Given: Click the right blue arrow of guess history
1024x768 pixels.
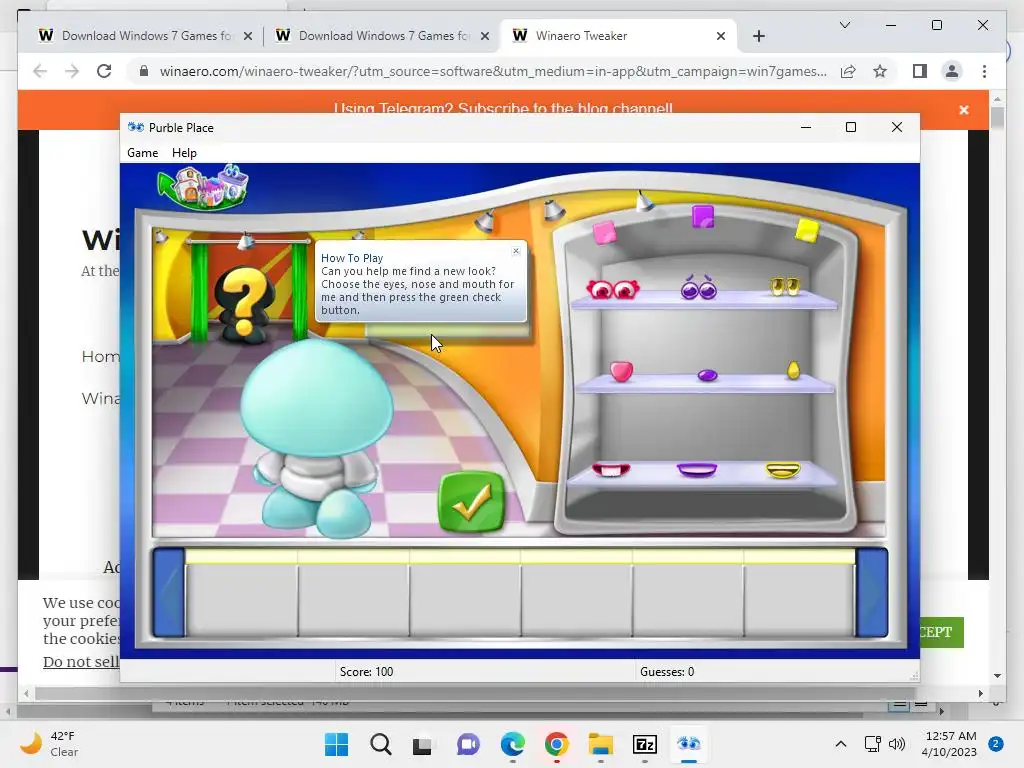Looking at the screenshot, I should (x=872, y=592).
